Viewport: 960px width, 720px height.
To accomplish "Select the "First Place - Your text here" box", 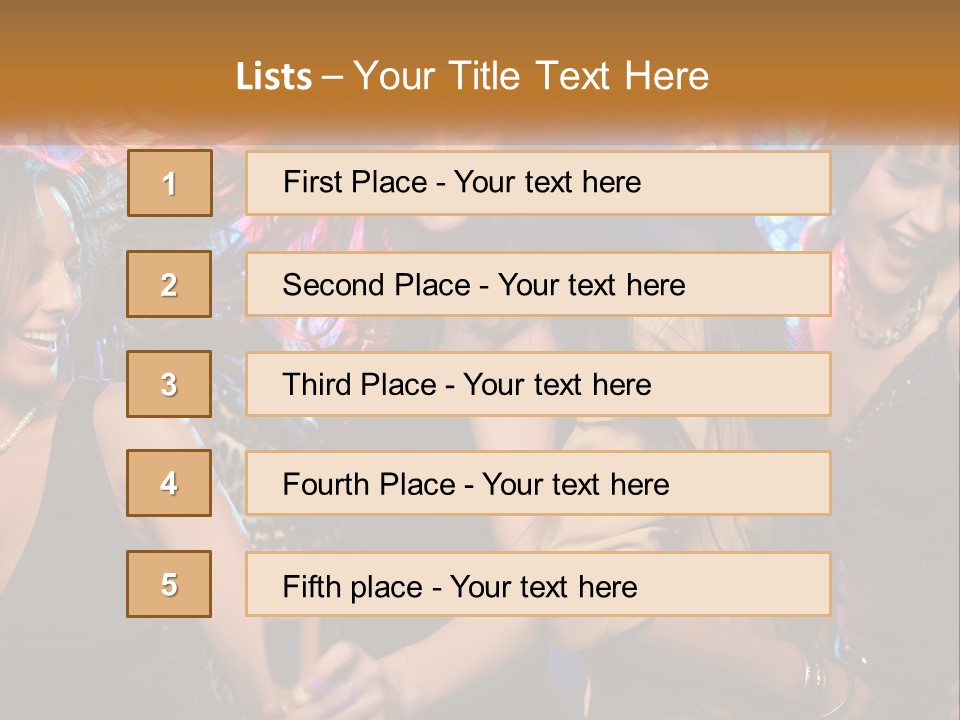I will [x=538, y=183].
